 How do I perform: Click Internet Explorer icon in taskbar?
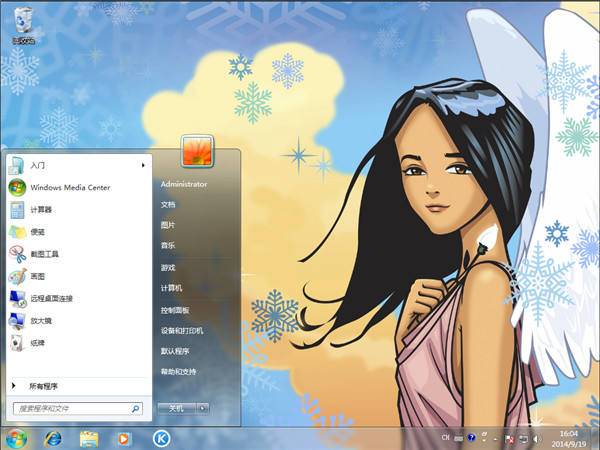point(53,438)
